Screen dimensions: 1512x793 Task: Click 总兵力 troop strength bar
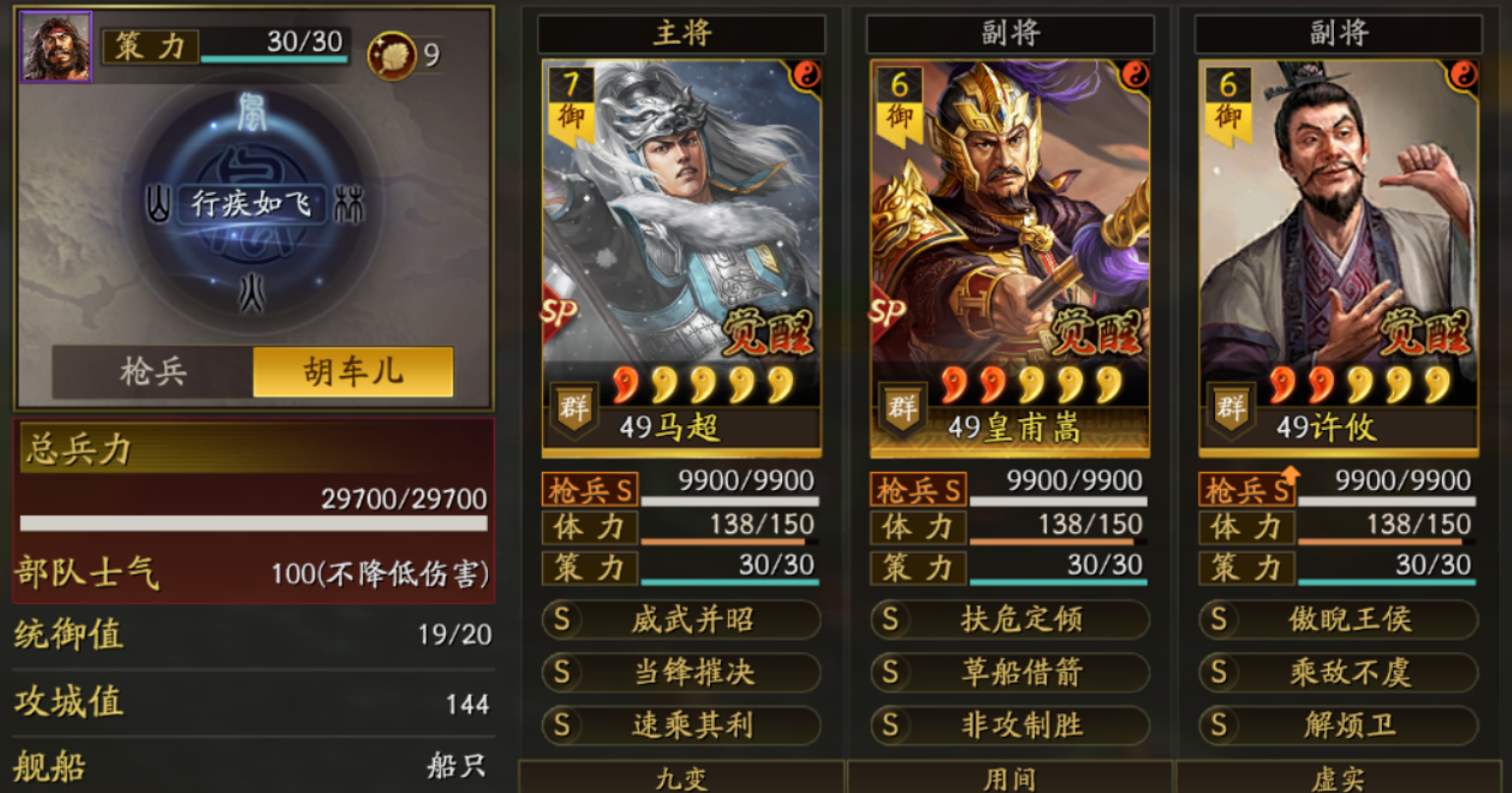pyautogui.click(x=254, y=522)
